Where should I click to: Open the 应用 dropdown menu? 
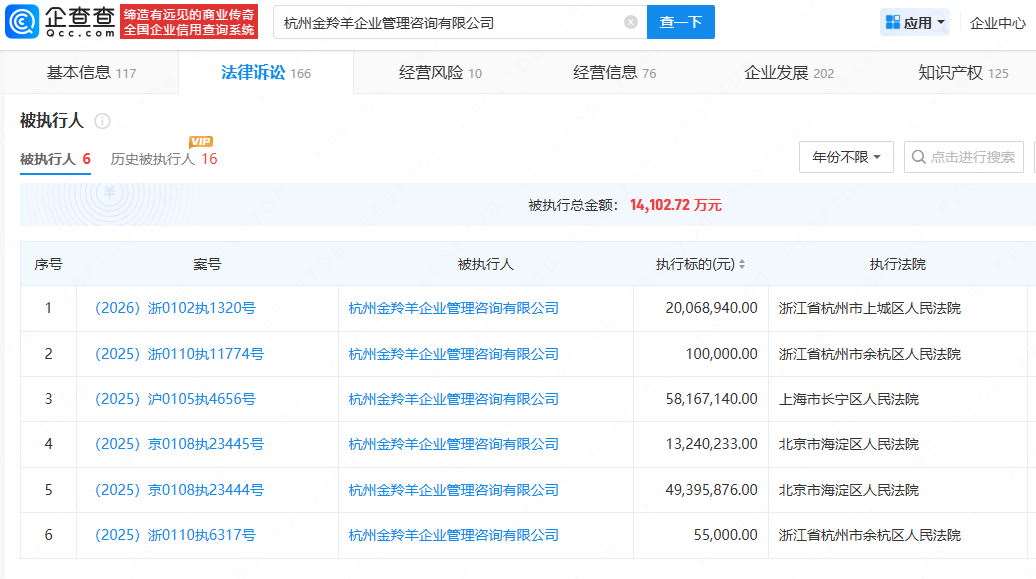point(915,22)
